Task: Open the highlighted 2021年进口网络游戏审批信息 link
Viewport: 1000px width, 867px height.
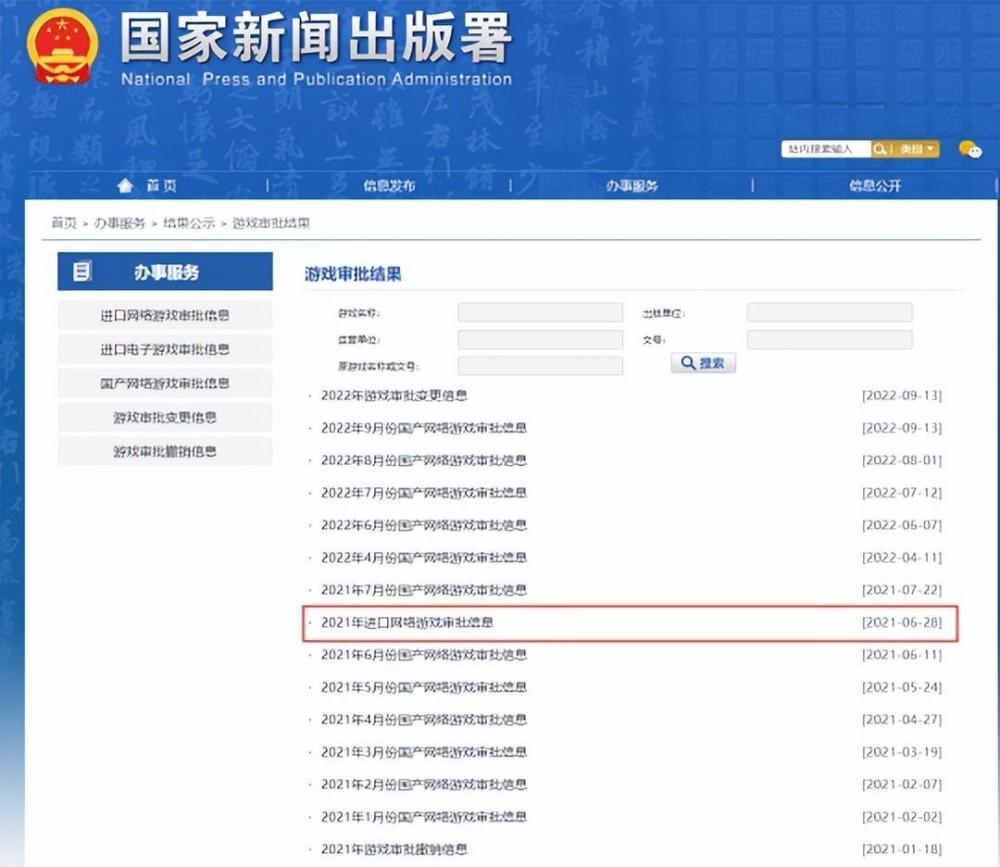Action: tap(408, 622)
